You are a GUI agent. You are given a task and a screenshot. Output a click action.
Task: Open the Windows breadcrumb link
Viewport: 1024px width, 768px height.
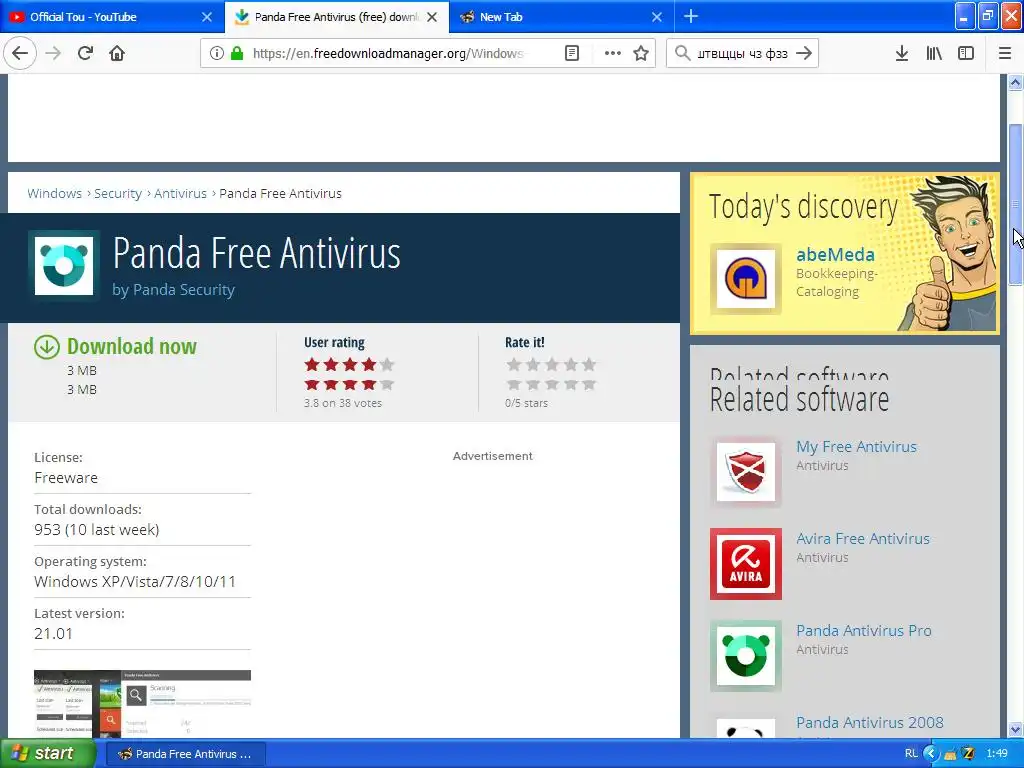click(x=54, y=193)
